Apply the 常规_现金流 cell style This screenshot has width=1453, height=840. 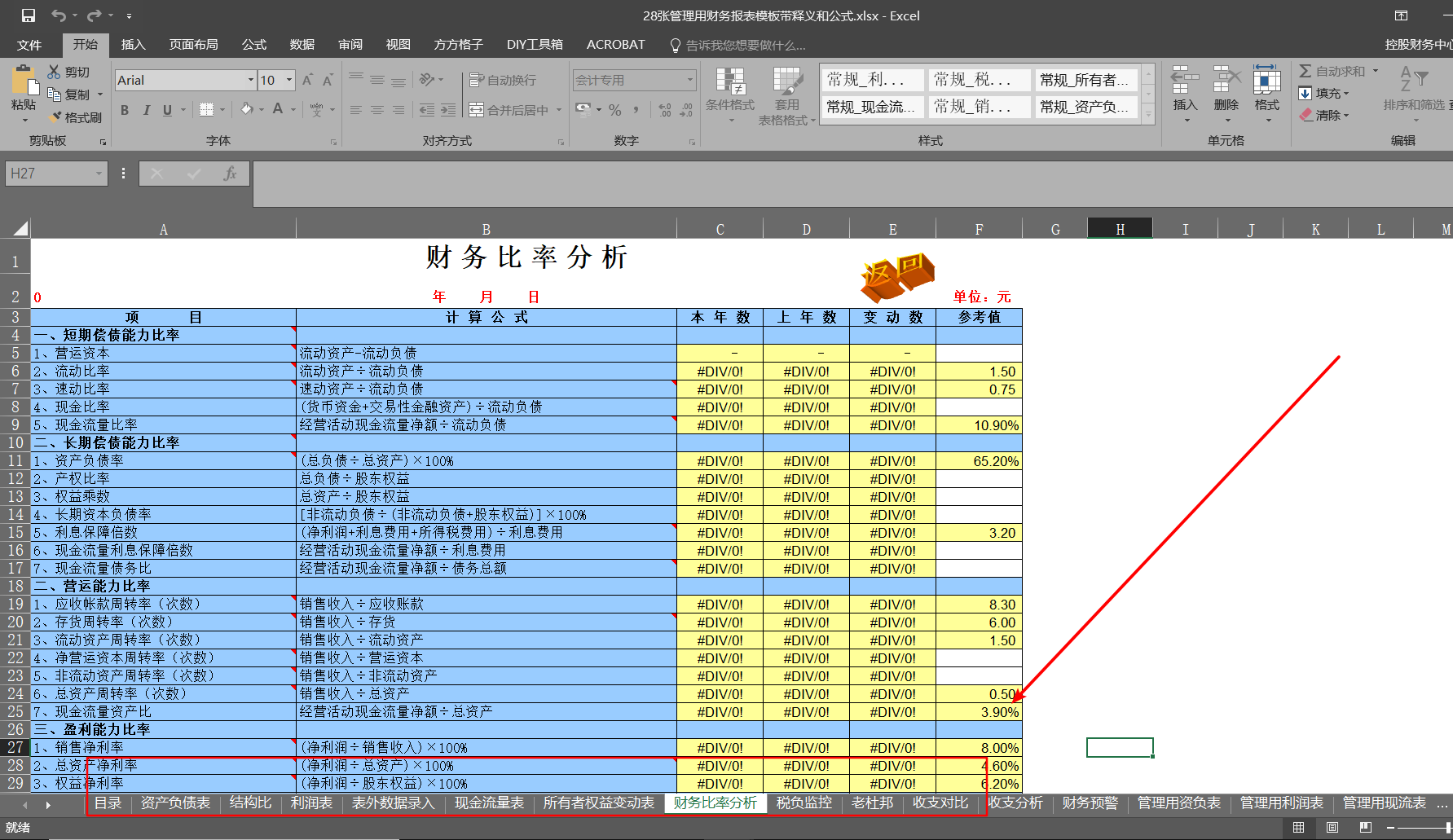(870, 107)
